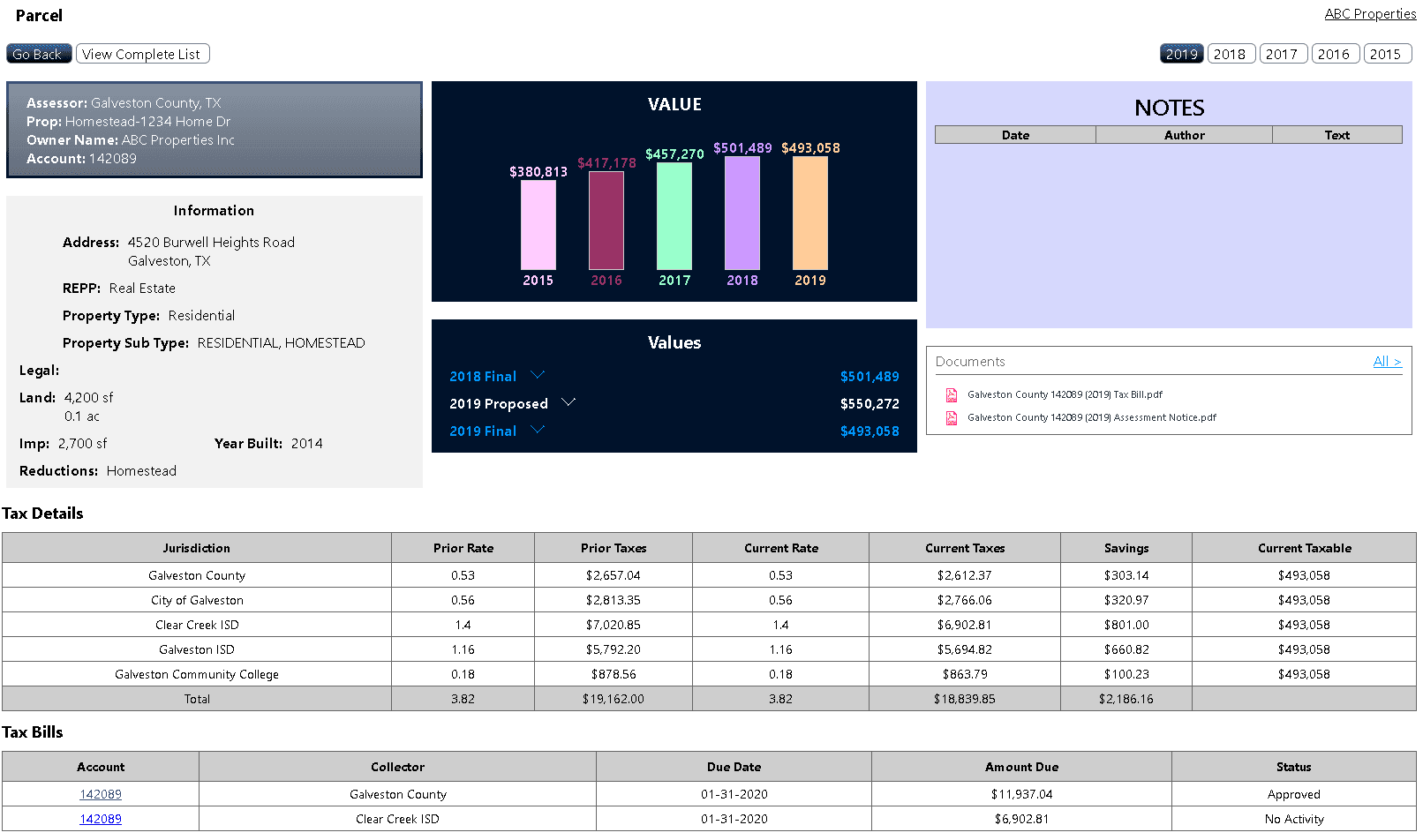Expand the 2018 Final values chevron
1423x840 pixels.
[538, 375]
